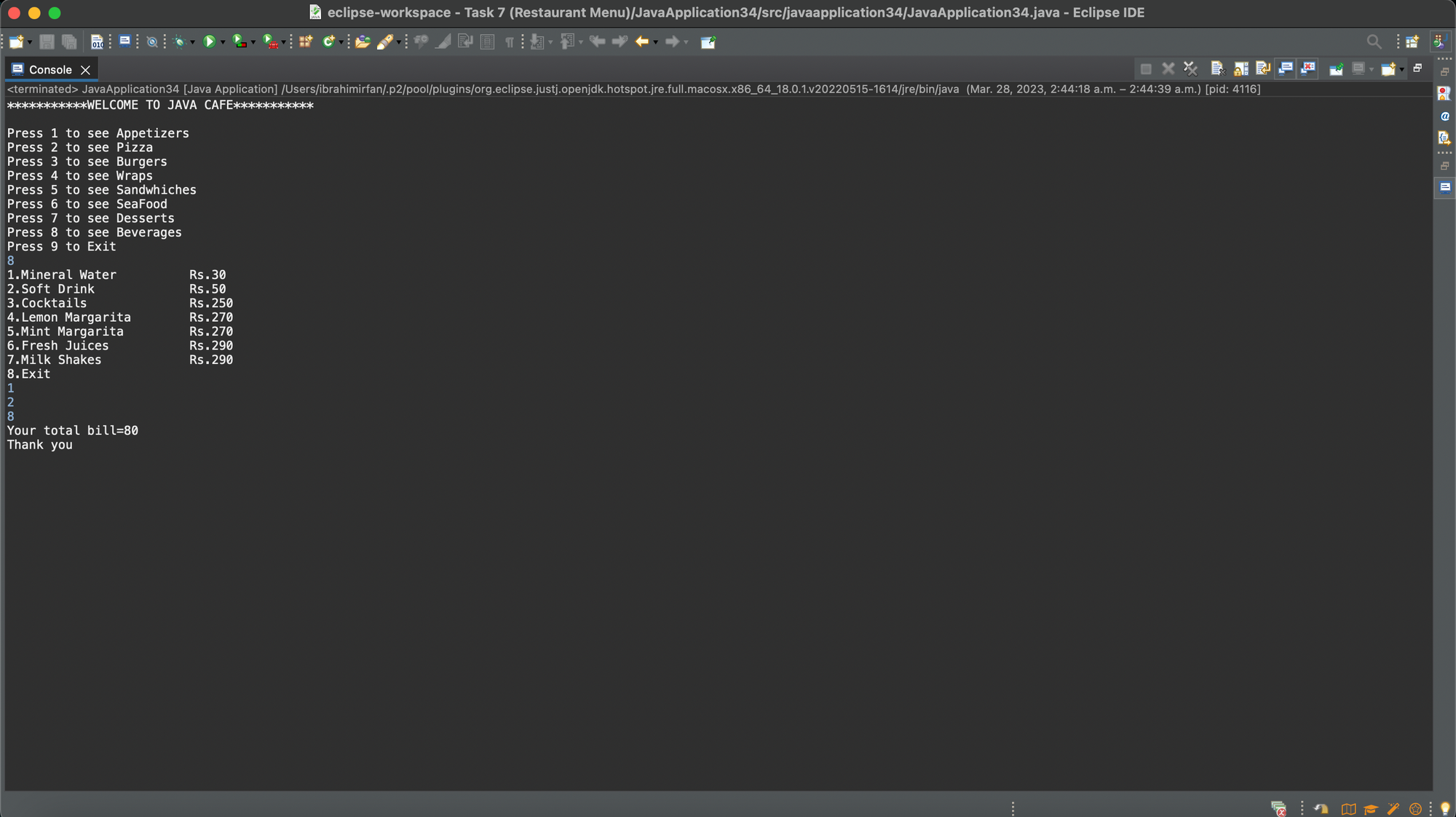1456x817 pixels.
Task: Click the green Run button
Action: pos(209,42)
